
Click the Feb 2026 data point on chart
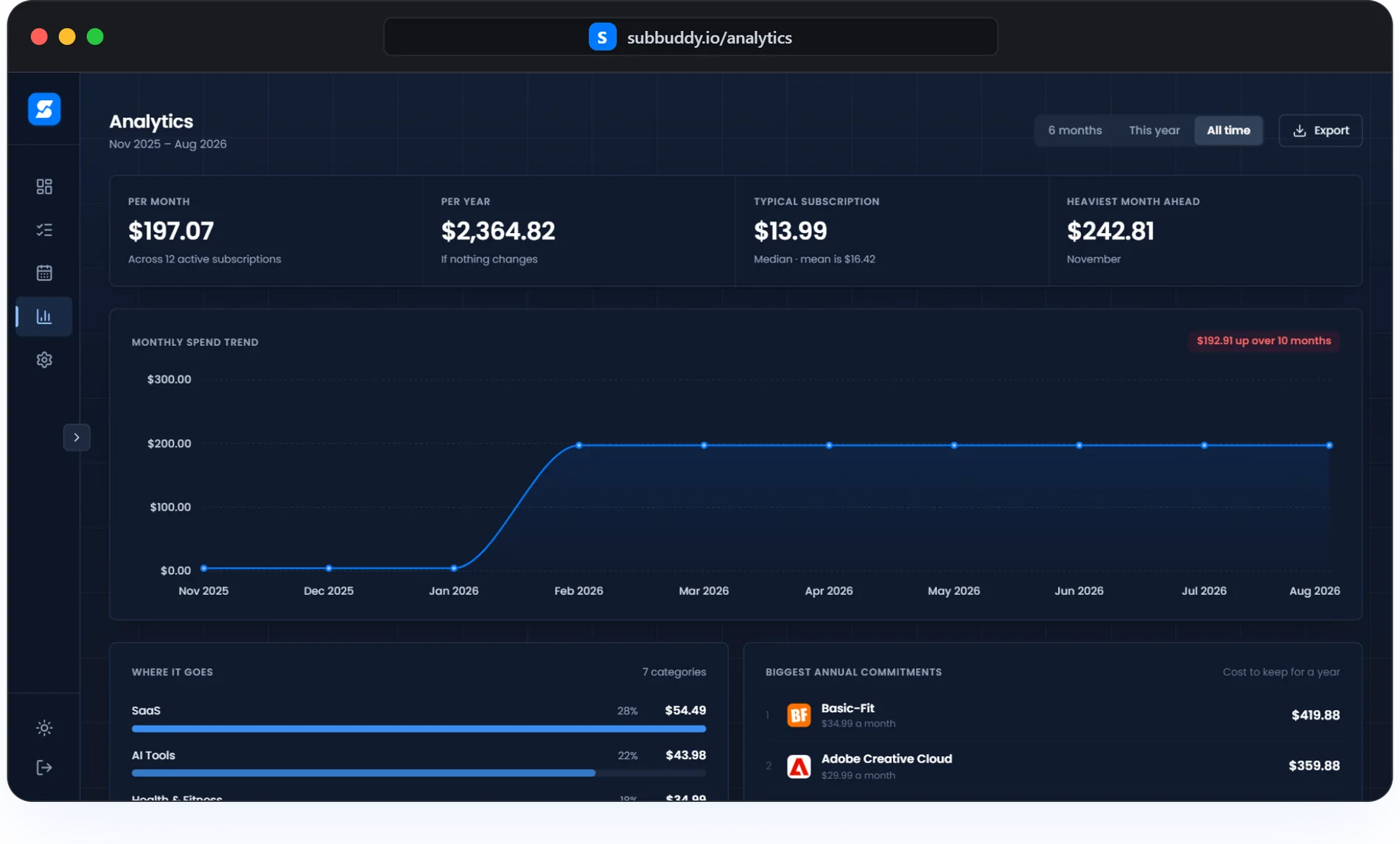(579, 445)
